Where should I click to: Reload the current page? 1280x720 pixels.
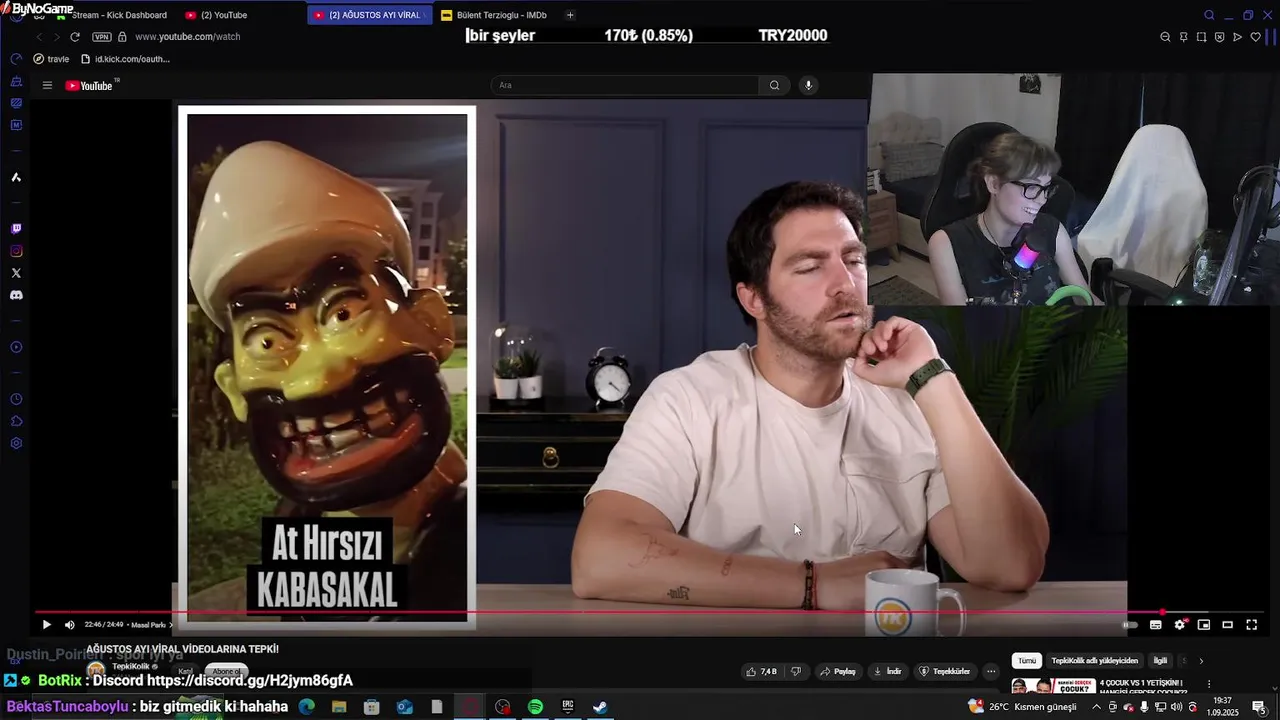click(x=75, y=37)
